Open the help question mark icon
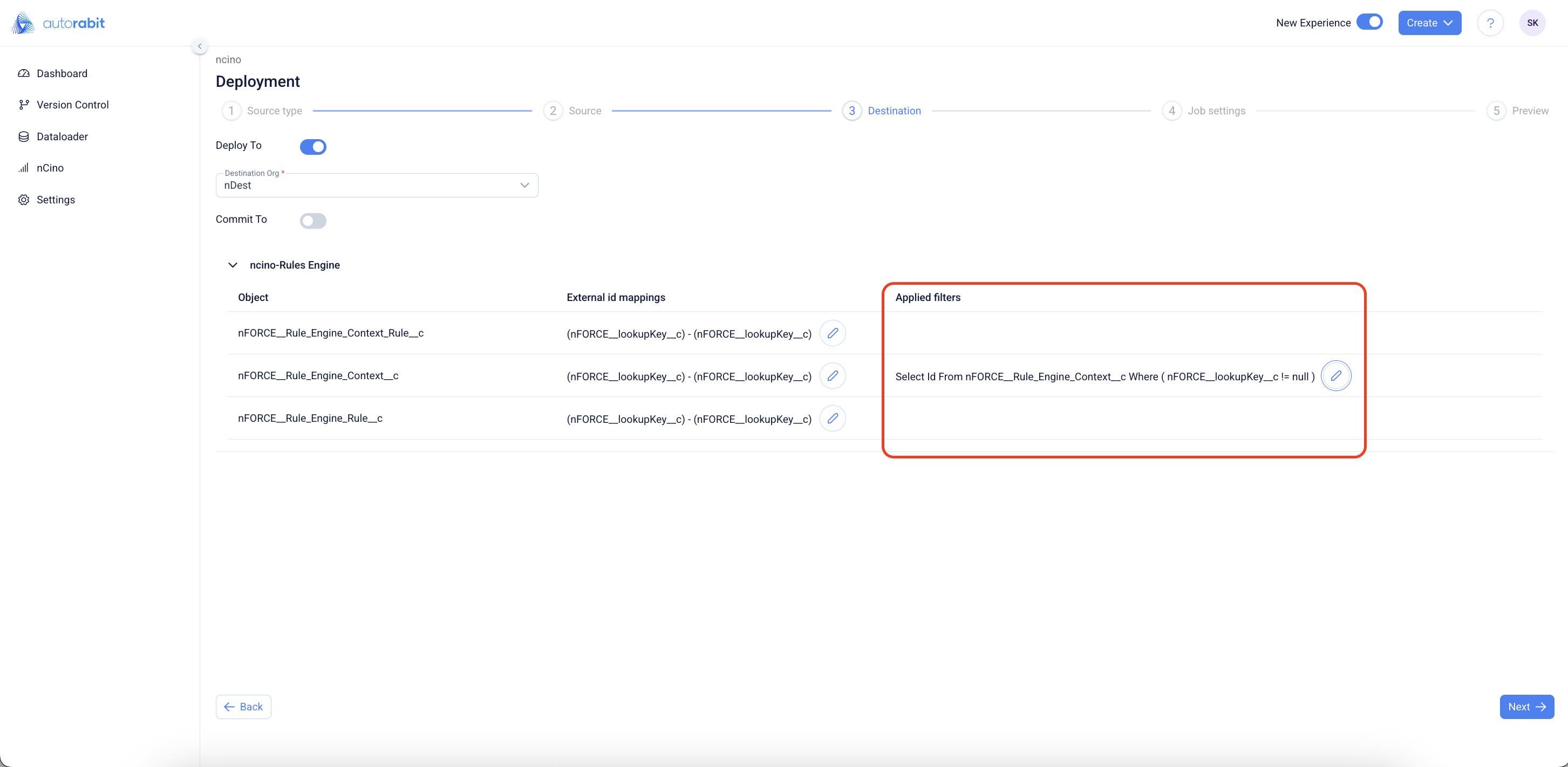This screenshot has height=767, width=1568. pyautogui.click(x=1489, y=23)
